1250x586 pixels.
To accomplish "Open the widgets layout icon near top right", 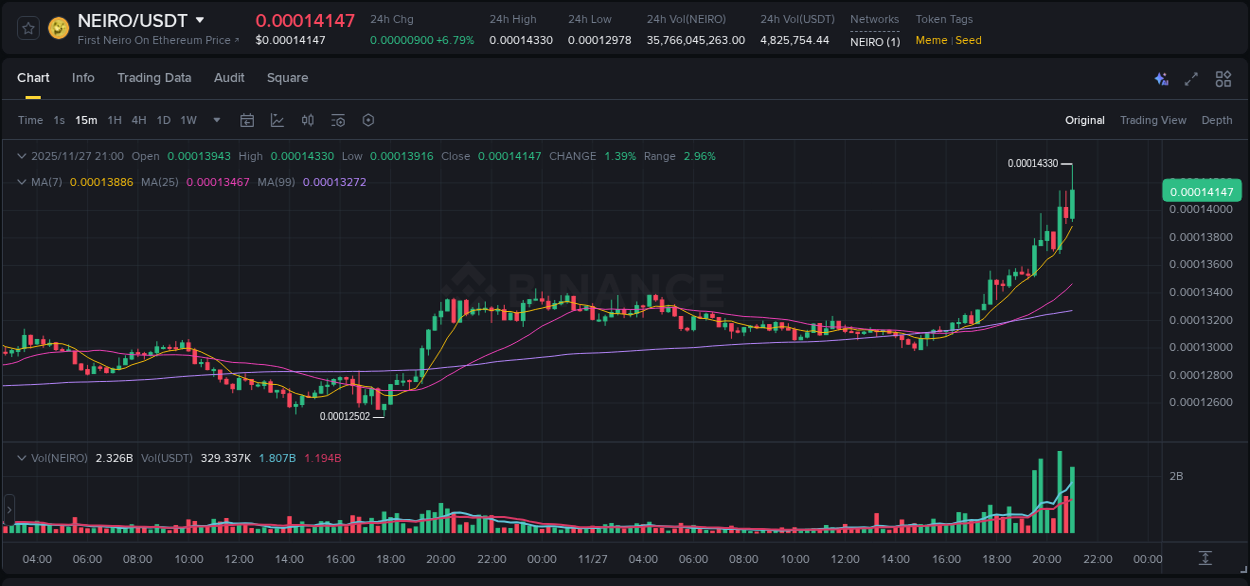I will 1223,78.
